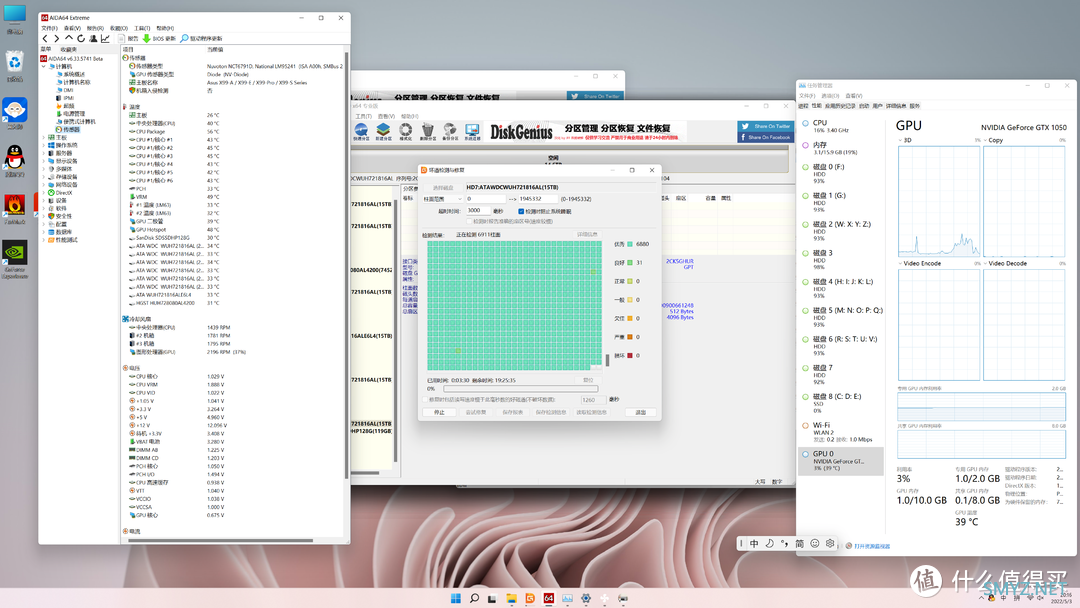Click the scan progress bar at 0%
The height and width of the screenshot is (608, 1080).
click(521, 389)
